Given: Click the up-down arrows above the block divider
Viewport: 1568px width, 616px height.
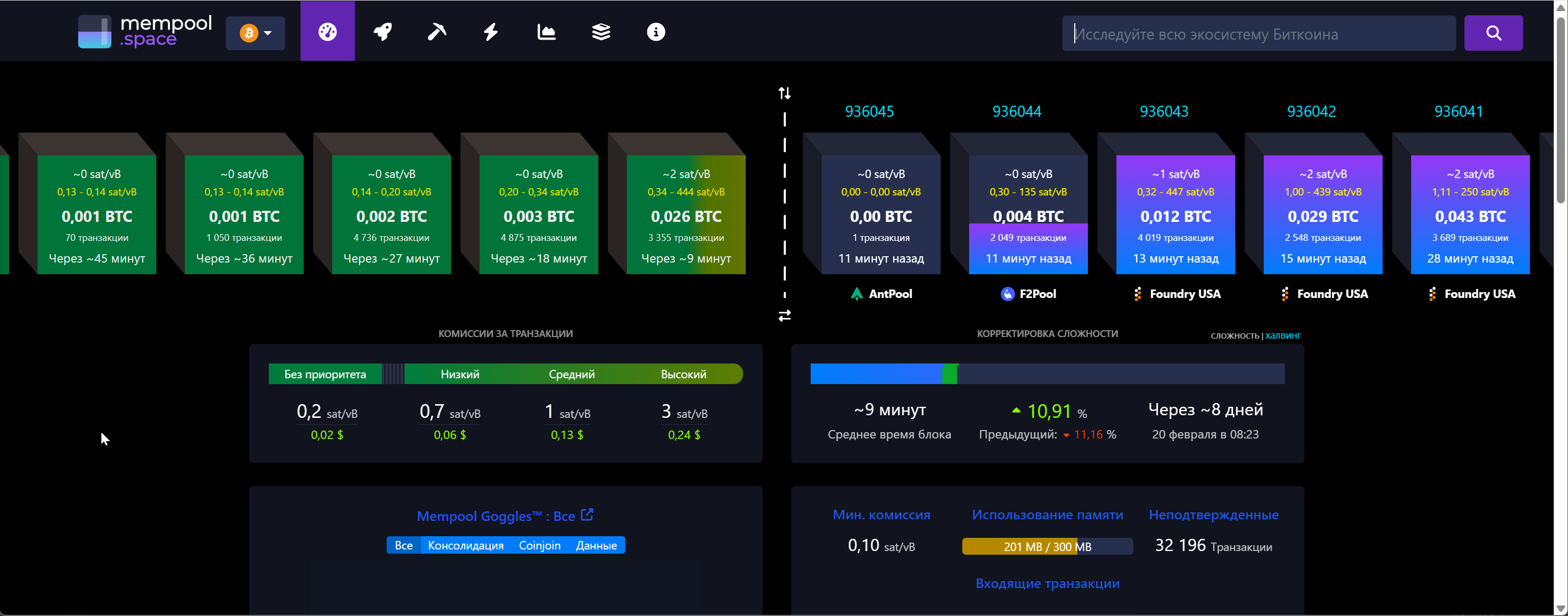Looking at the screenshot, I should (x=785, y=93).
